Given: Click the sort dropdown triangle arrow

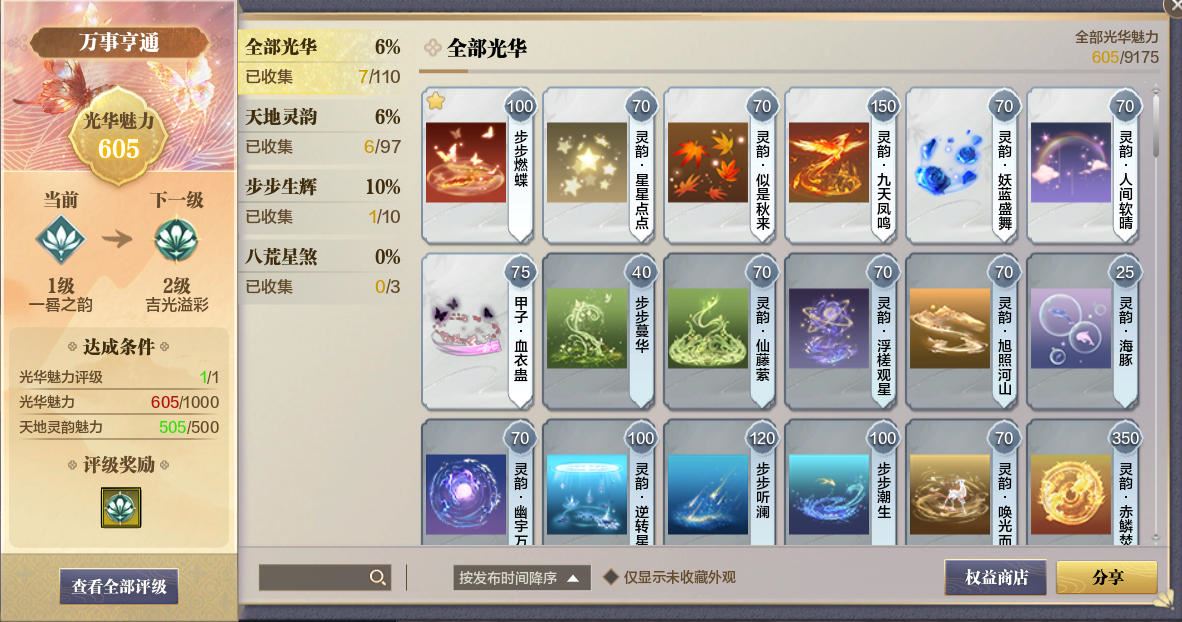Looking at the screenshot, I should tap(574, 578).
